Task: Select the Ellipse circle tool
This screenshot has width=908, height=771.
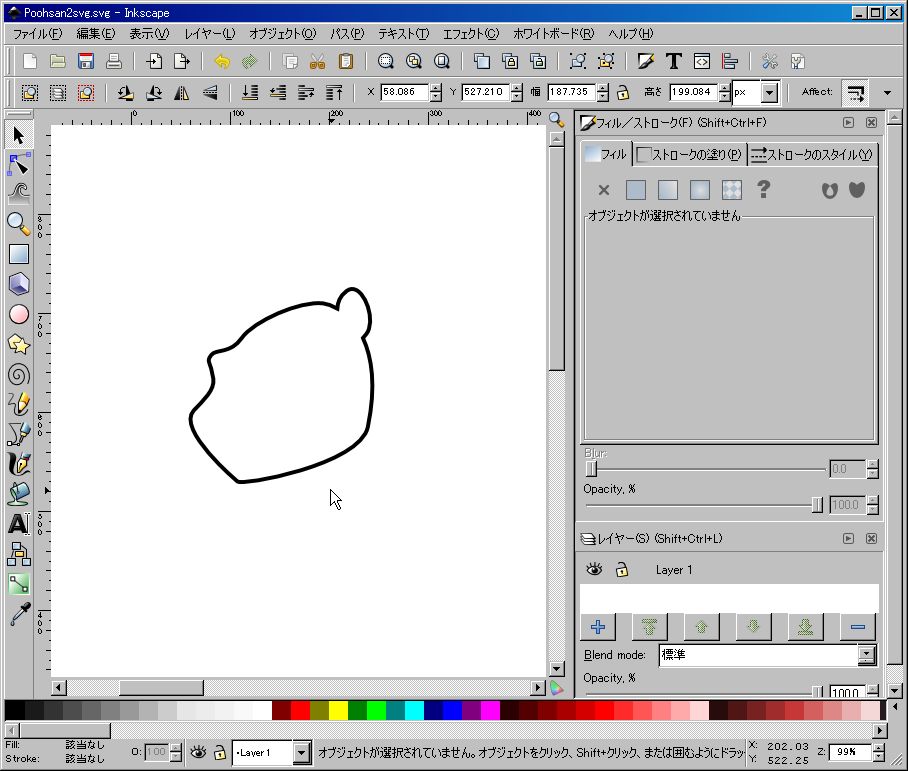Action: point(19,314)
